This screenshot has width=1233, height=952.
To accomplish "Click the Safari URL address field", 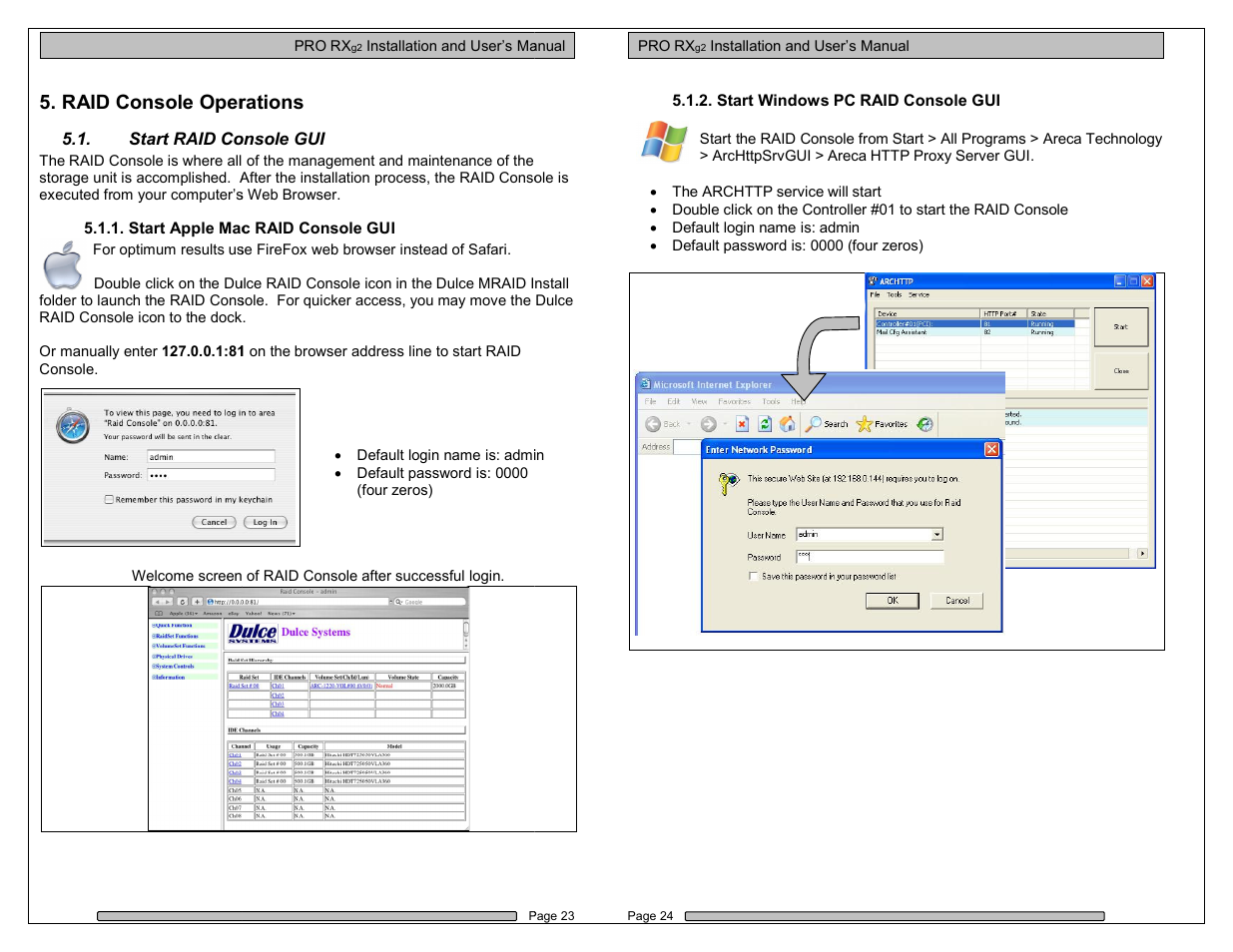I will coord(298,602).
